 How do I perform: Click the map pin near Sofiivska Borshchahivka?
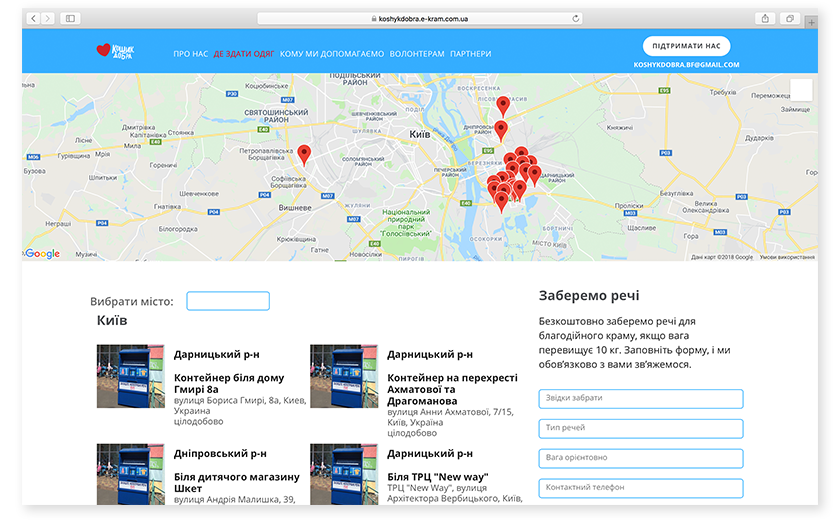click(x=304, y=154)
